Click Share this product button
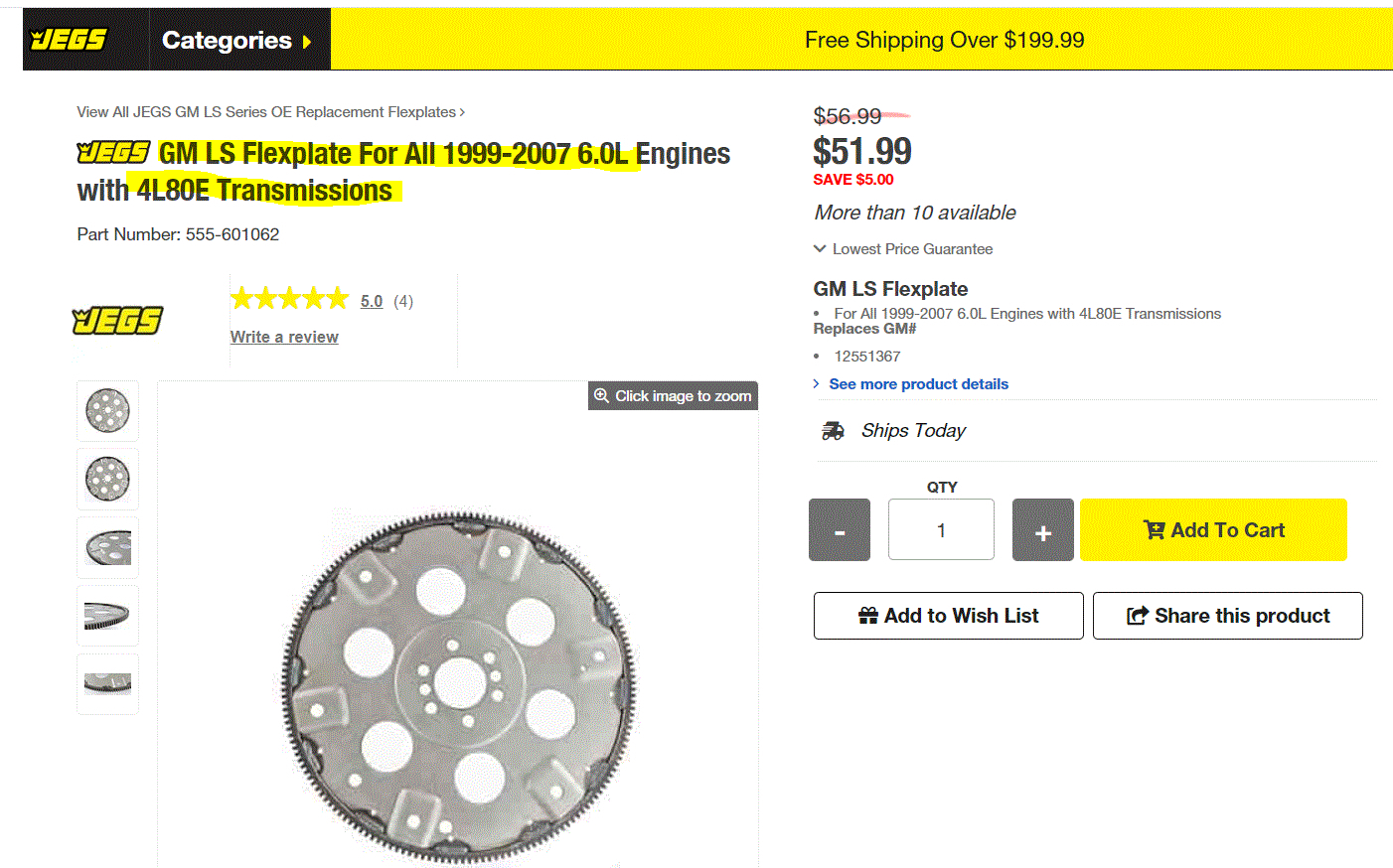The image size is (1393, 868). [x=1227, y=616]
